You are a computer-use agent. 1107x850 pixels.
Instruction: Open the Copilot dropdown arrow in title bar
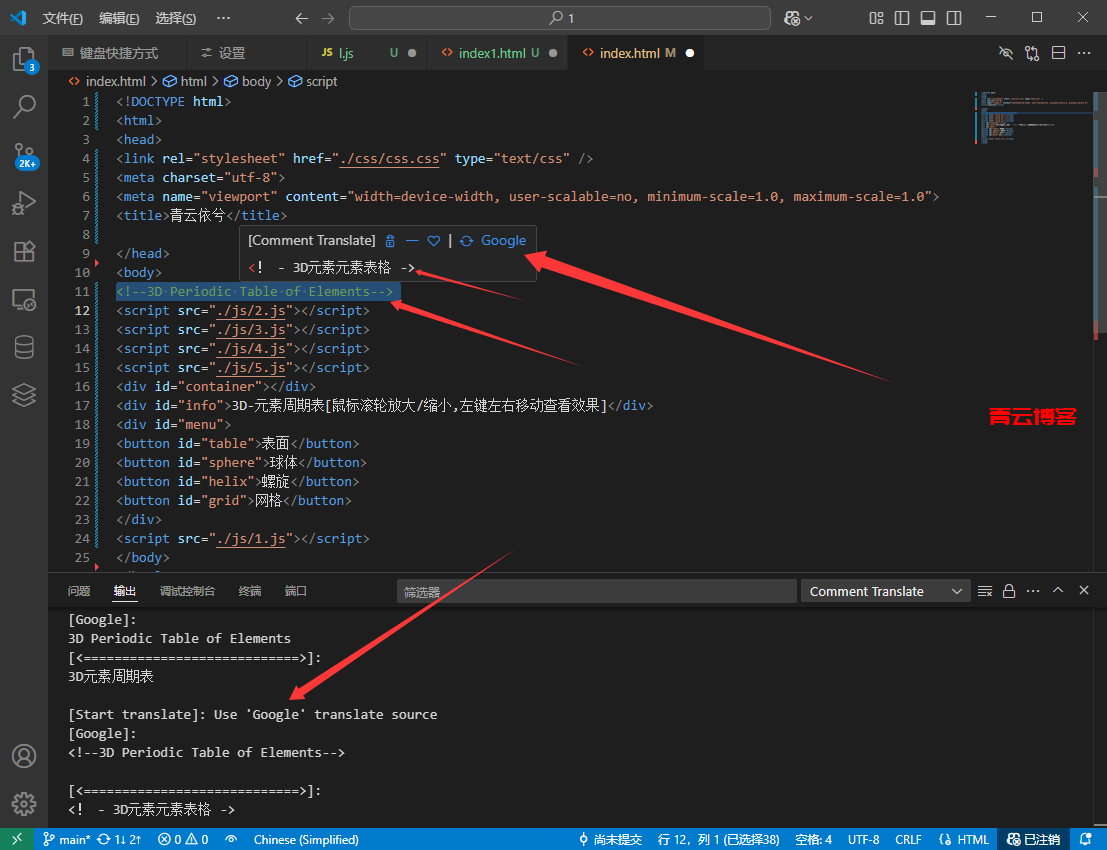[808, 18]
